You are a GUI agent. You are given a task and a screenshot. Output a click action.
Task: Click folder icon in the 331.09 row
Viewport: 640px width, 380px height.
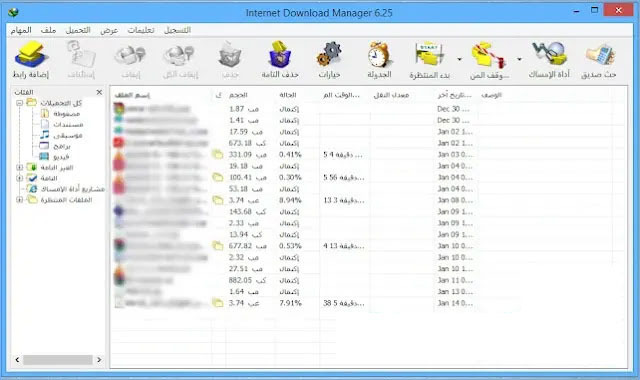click(x=218, y=154)
